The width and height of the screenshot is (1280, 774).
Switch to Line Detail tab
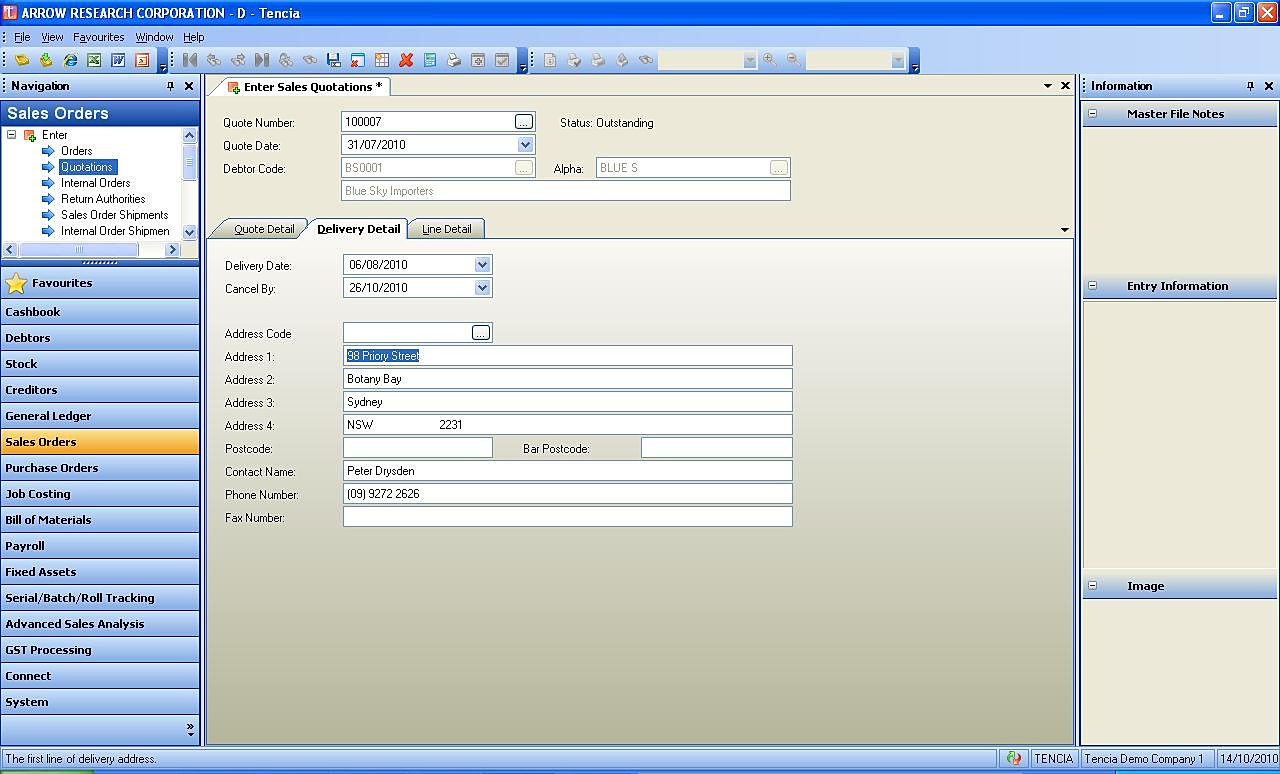point(446,229)
